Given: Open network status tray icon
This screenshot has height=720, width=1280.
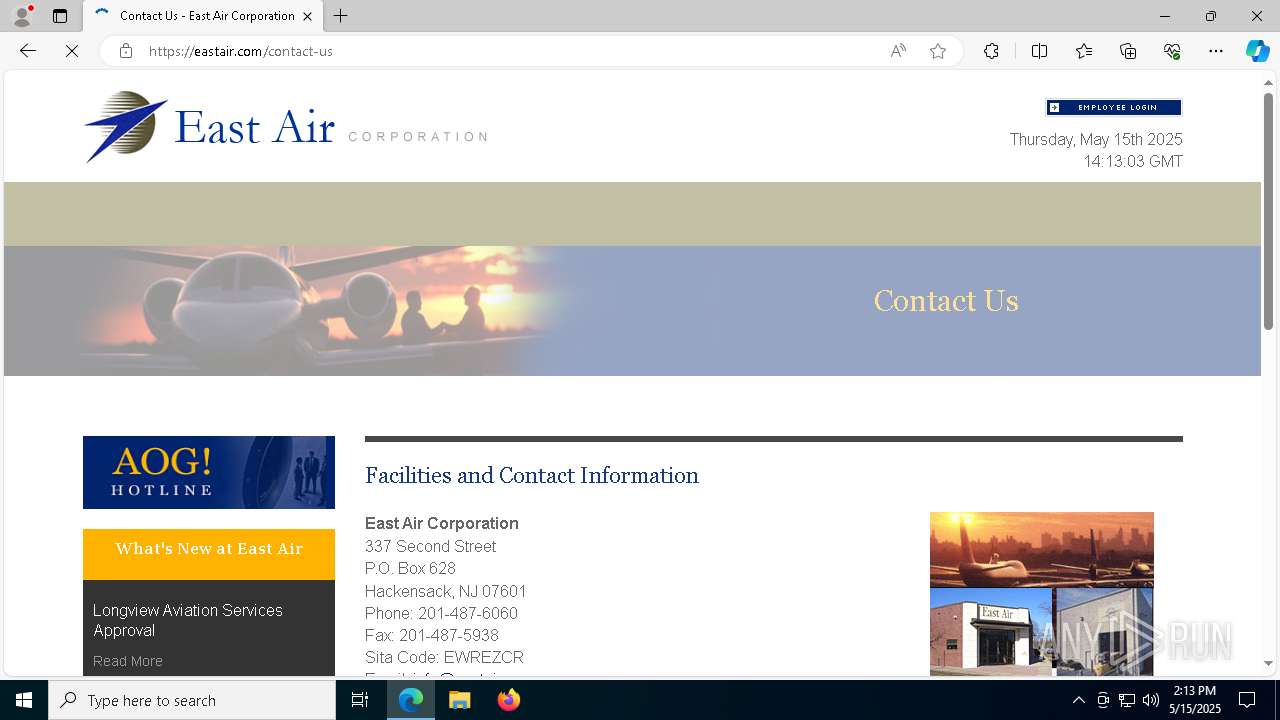Looking at the screenshot, I should point(1127,700).
